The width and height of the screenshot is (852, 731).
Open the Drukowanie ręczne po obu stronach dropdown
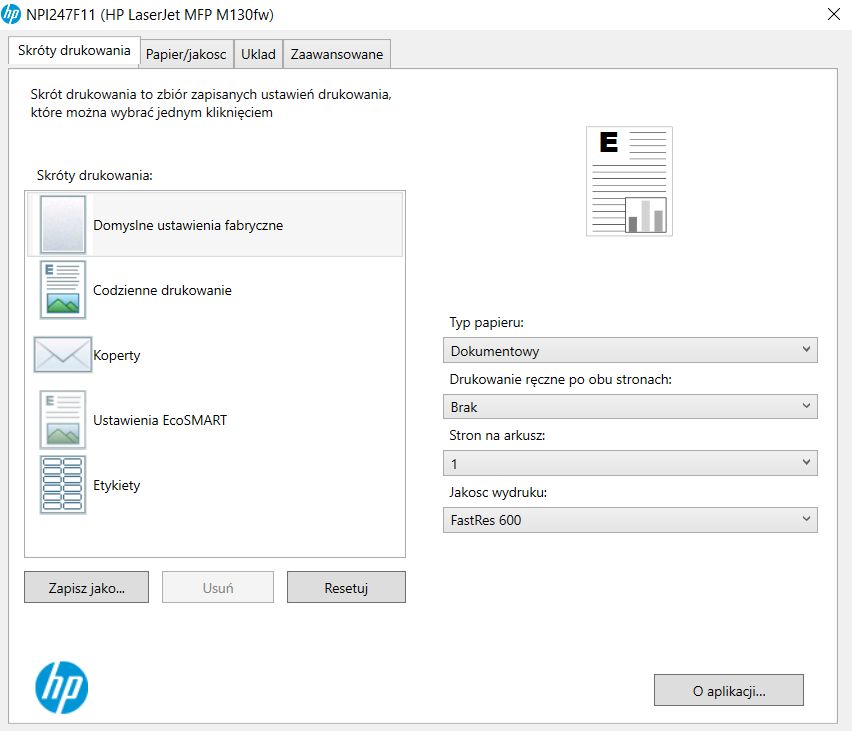[630, 407]
